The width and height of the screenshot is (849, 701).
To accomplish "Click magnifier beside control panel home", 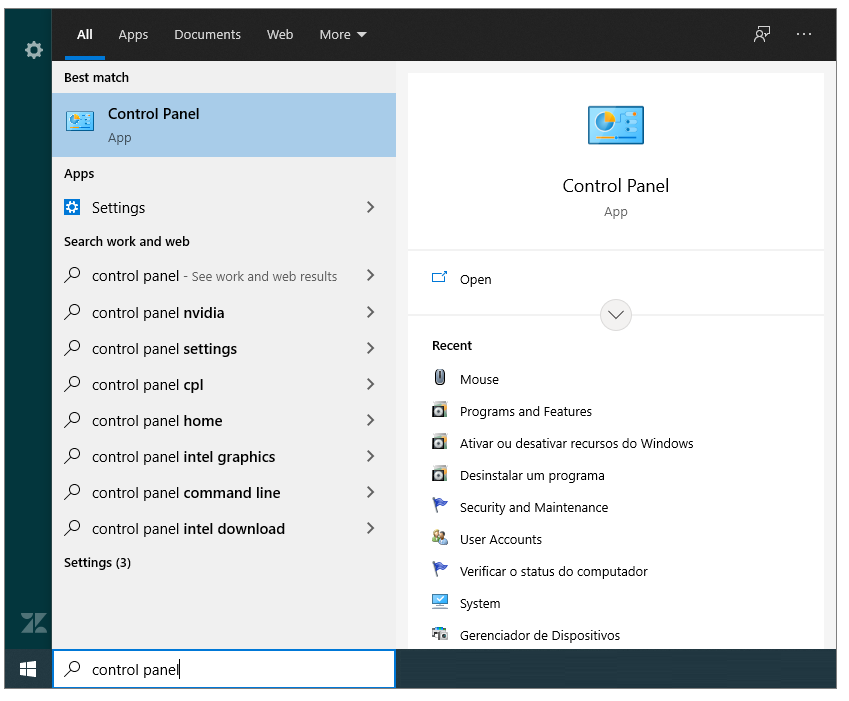I will tap(72, 421).
